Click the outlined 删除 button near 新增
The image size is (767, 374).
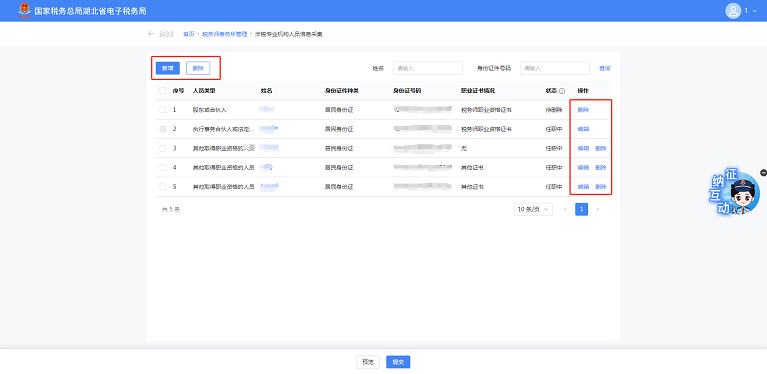[198, 68]
